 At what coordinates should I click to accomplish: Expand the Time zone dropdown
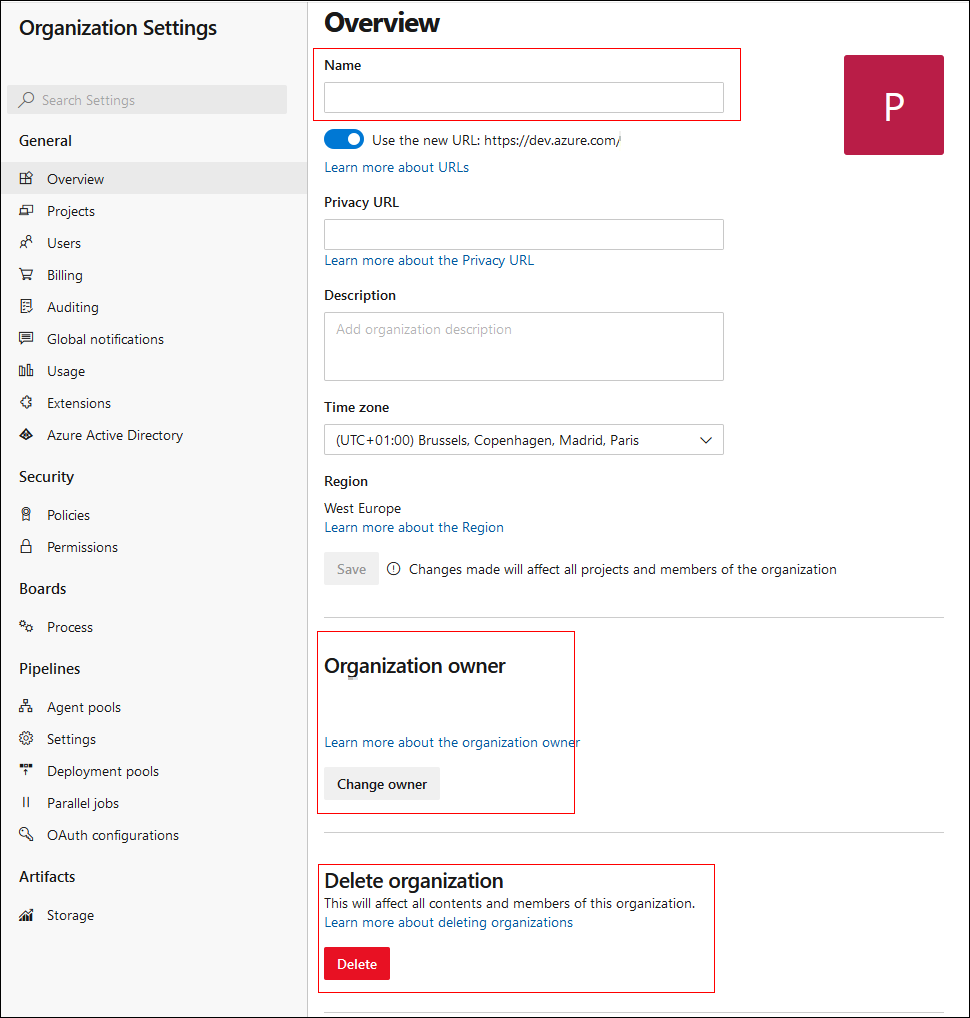coord(523,440)
